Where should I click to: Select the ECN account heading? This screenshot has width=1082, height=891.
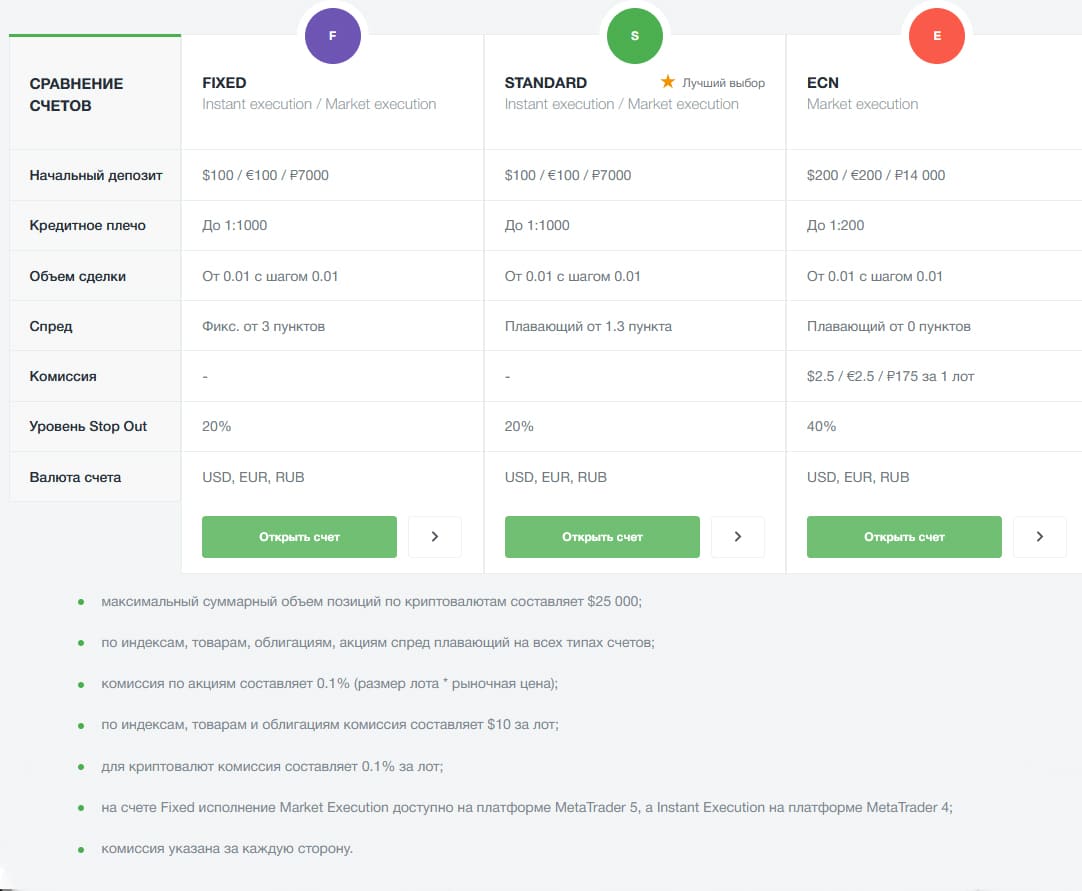(x=825, y=83)
